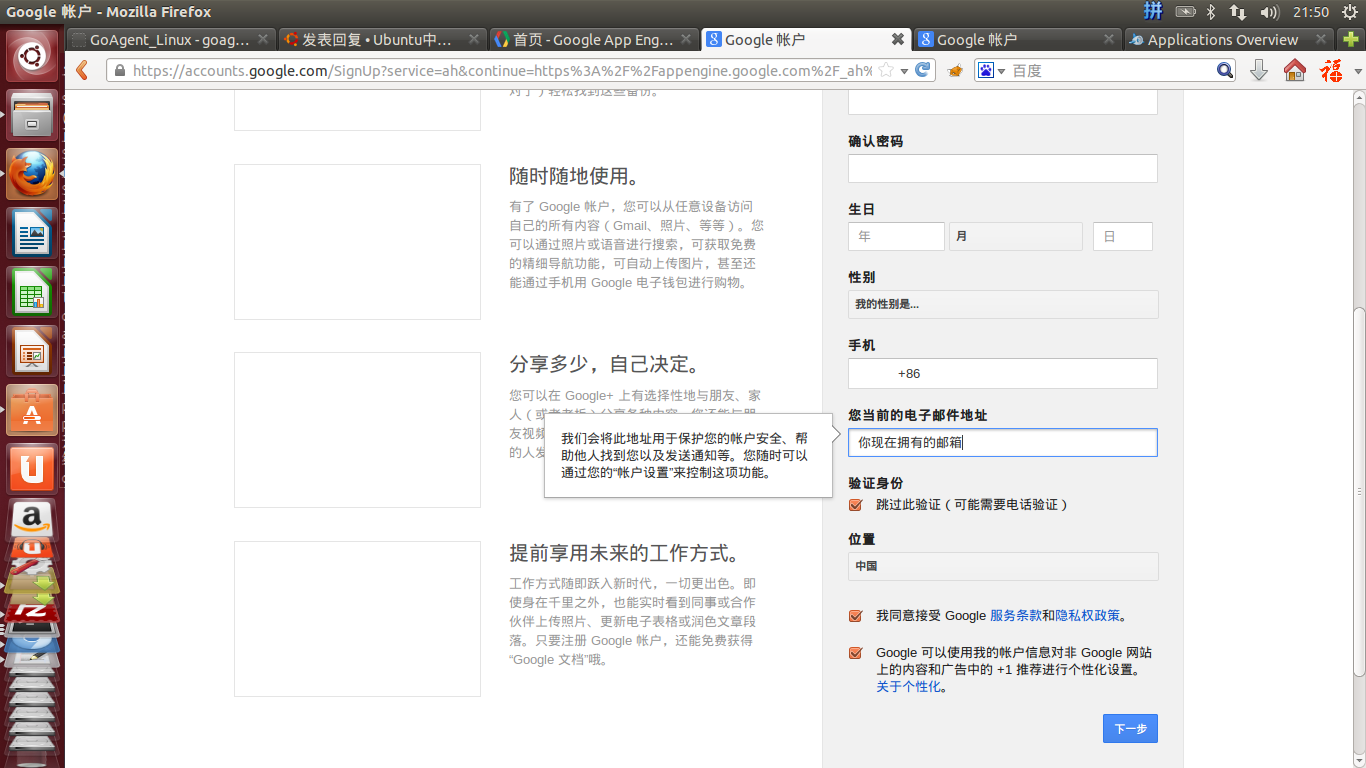The width and height of the screenshot is (1366, 768).
Task: Open the 服务条款 terms link
Action: pos(1016,616)
